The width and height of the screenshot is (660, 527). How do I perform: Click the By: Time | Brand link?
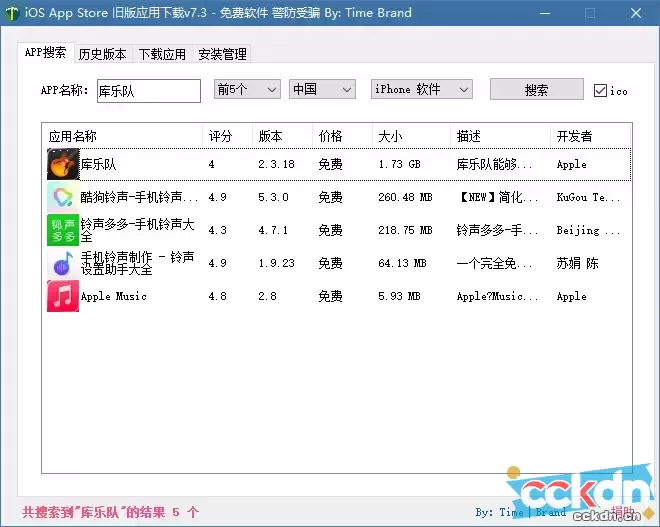(521, 512)
